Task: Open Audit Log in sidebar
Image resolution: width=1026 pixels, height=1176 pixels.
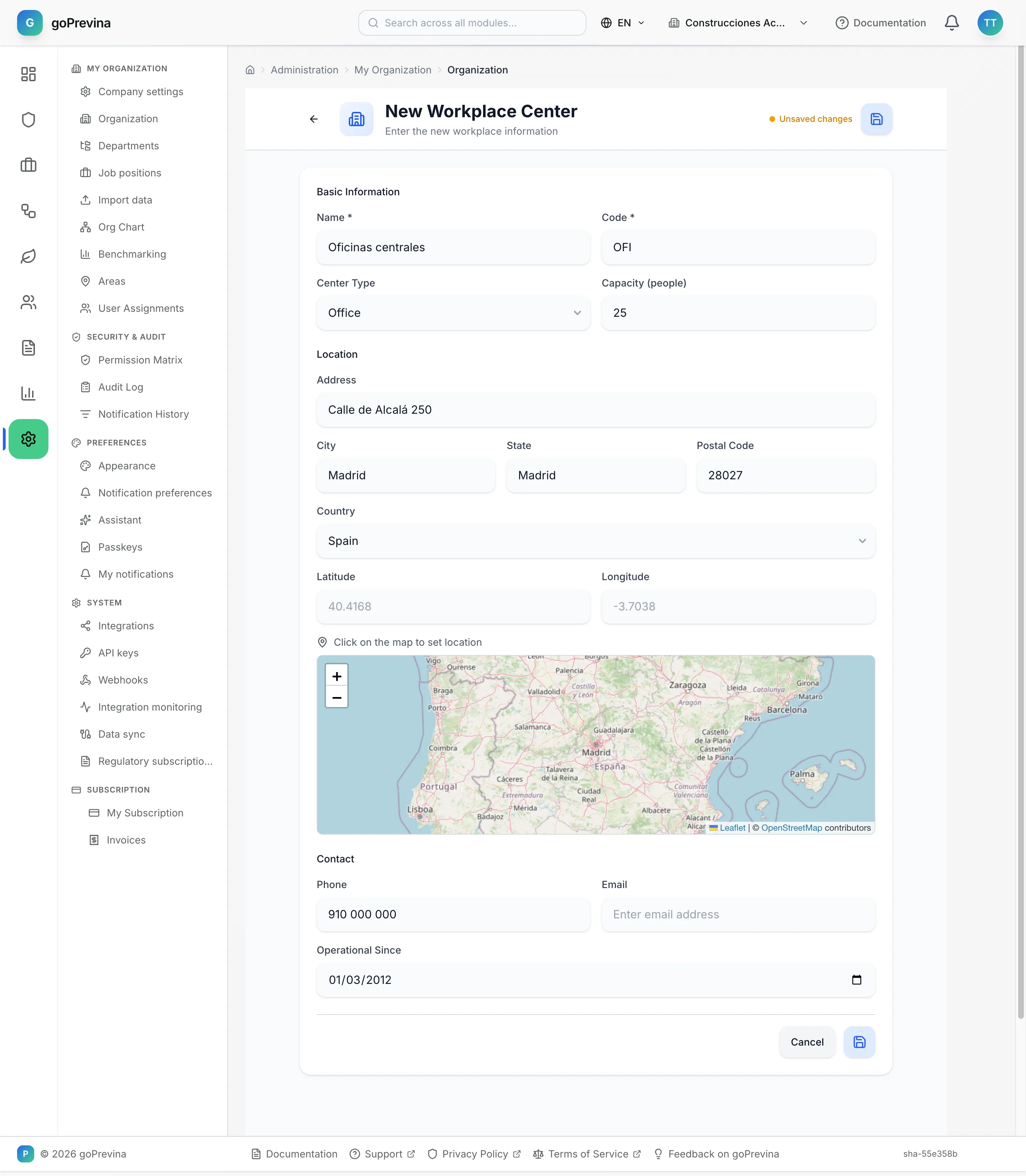Action: tap(121, 387)
